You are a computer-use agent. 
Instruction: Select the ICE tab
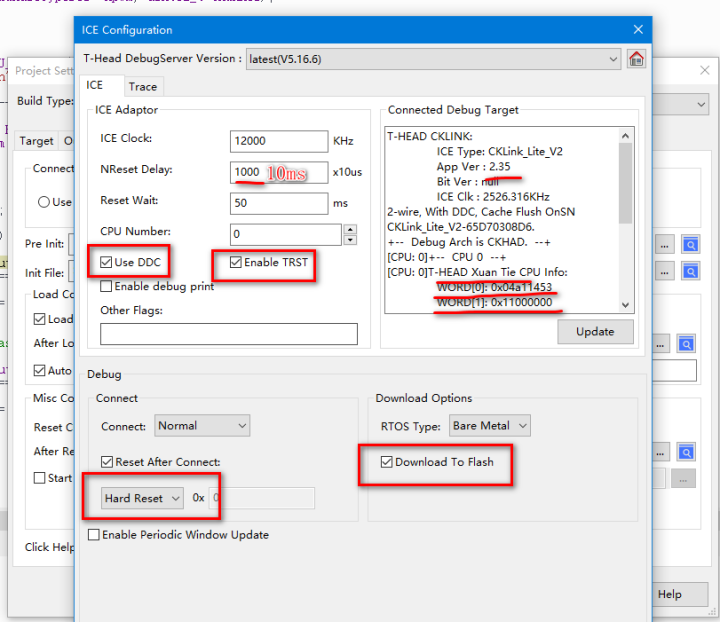[x=94, y=86]
